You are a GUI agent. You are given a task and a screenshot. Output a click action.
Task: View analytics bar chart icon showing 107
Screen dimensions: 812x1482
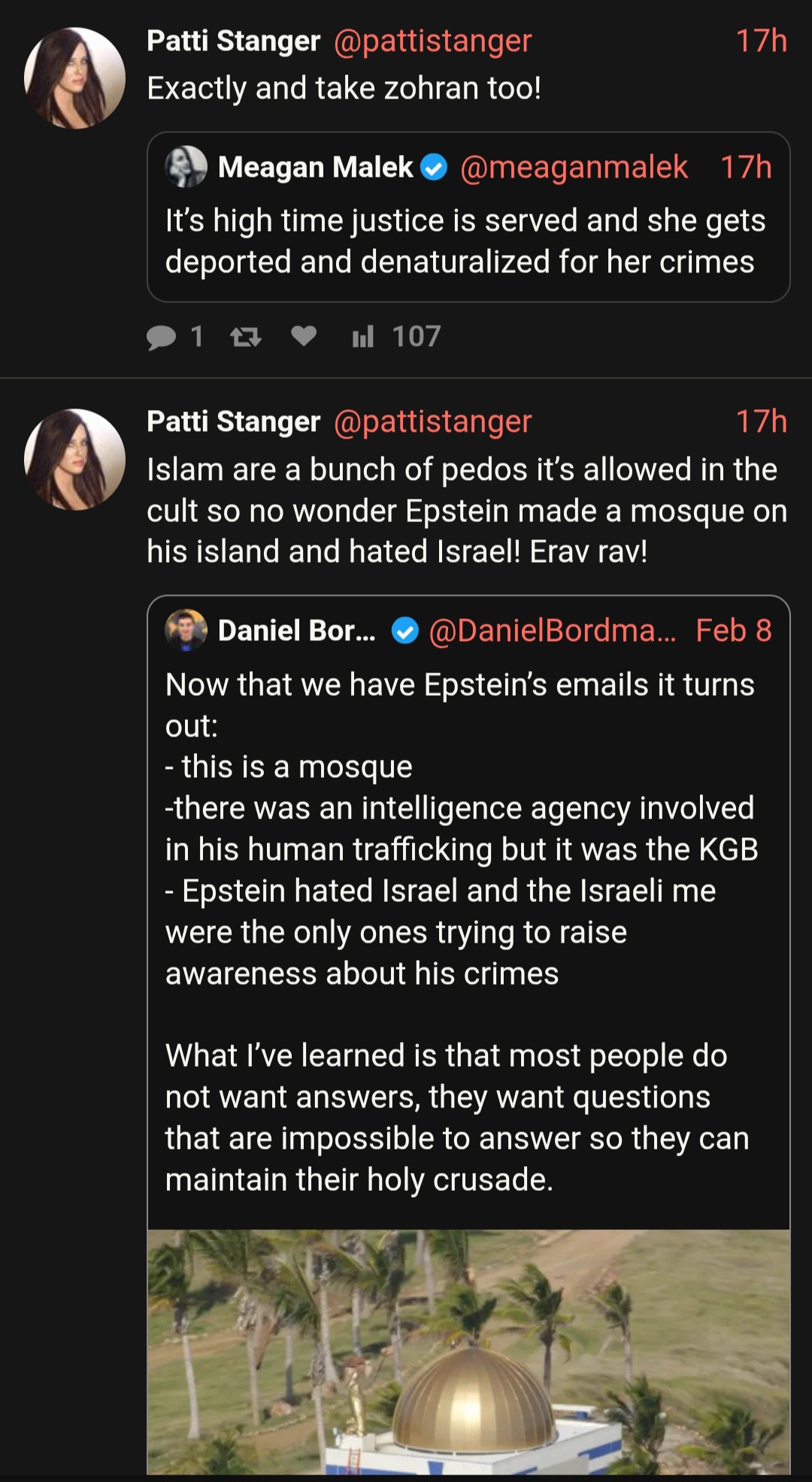point(363,336)
